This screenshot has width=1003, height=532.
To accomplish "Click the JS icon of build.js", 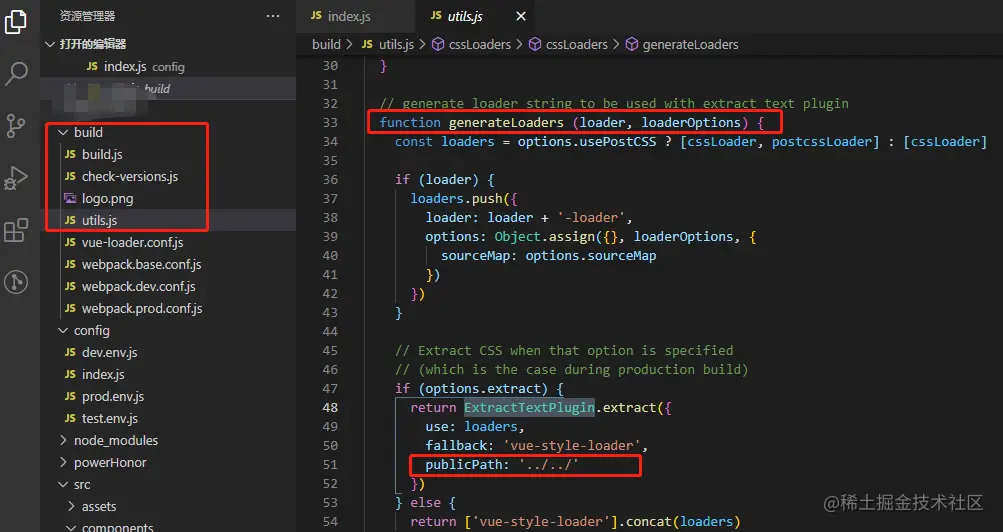I will click(70, 154).
